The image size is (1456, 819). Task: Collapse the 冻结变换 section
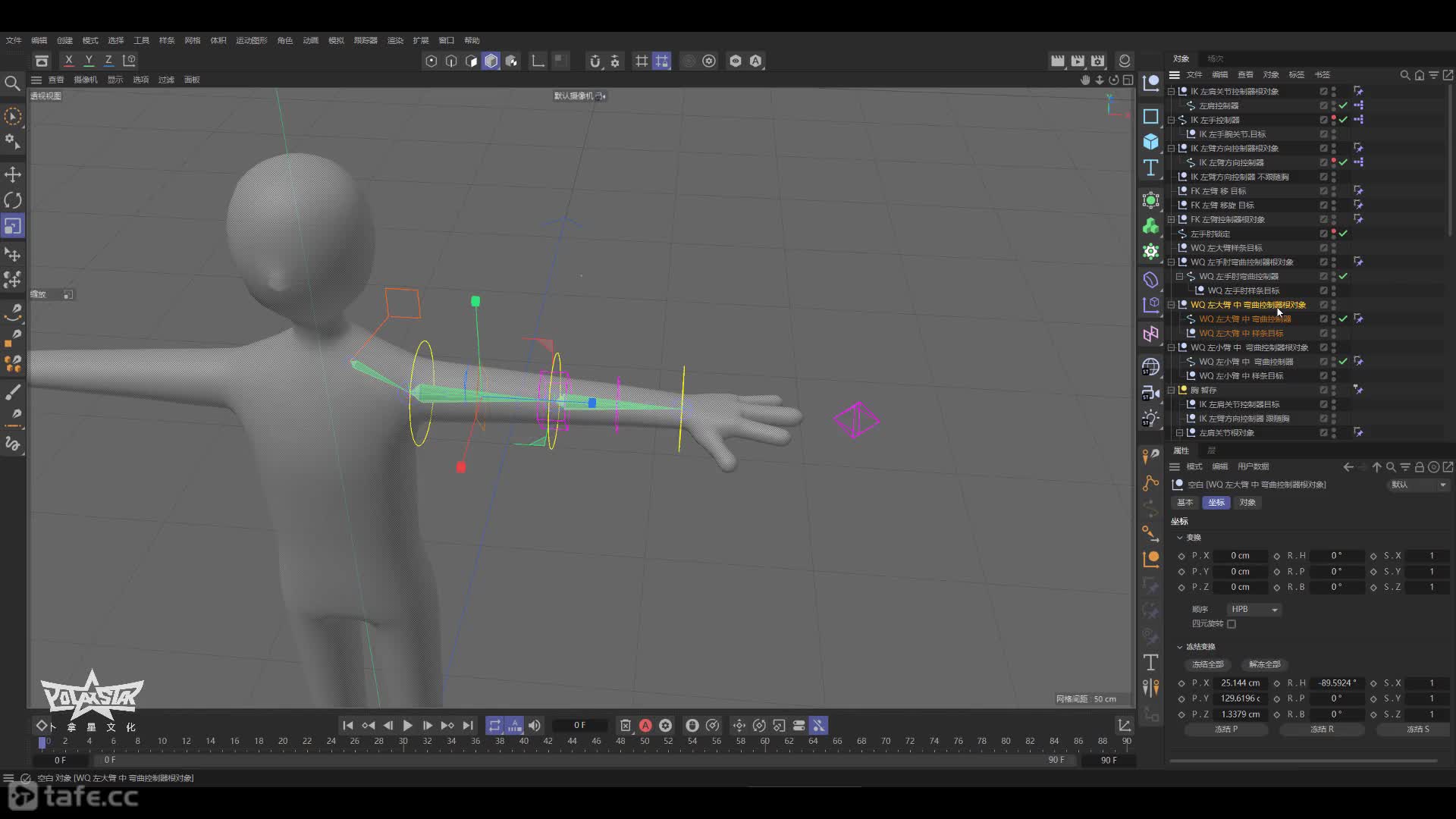(x=1179, y=647)
